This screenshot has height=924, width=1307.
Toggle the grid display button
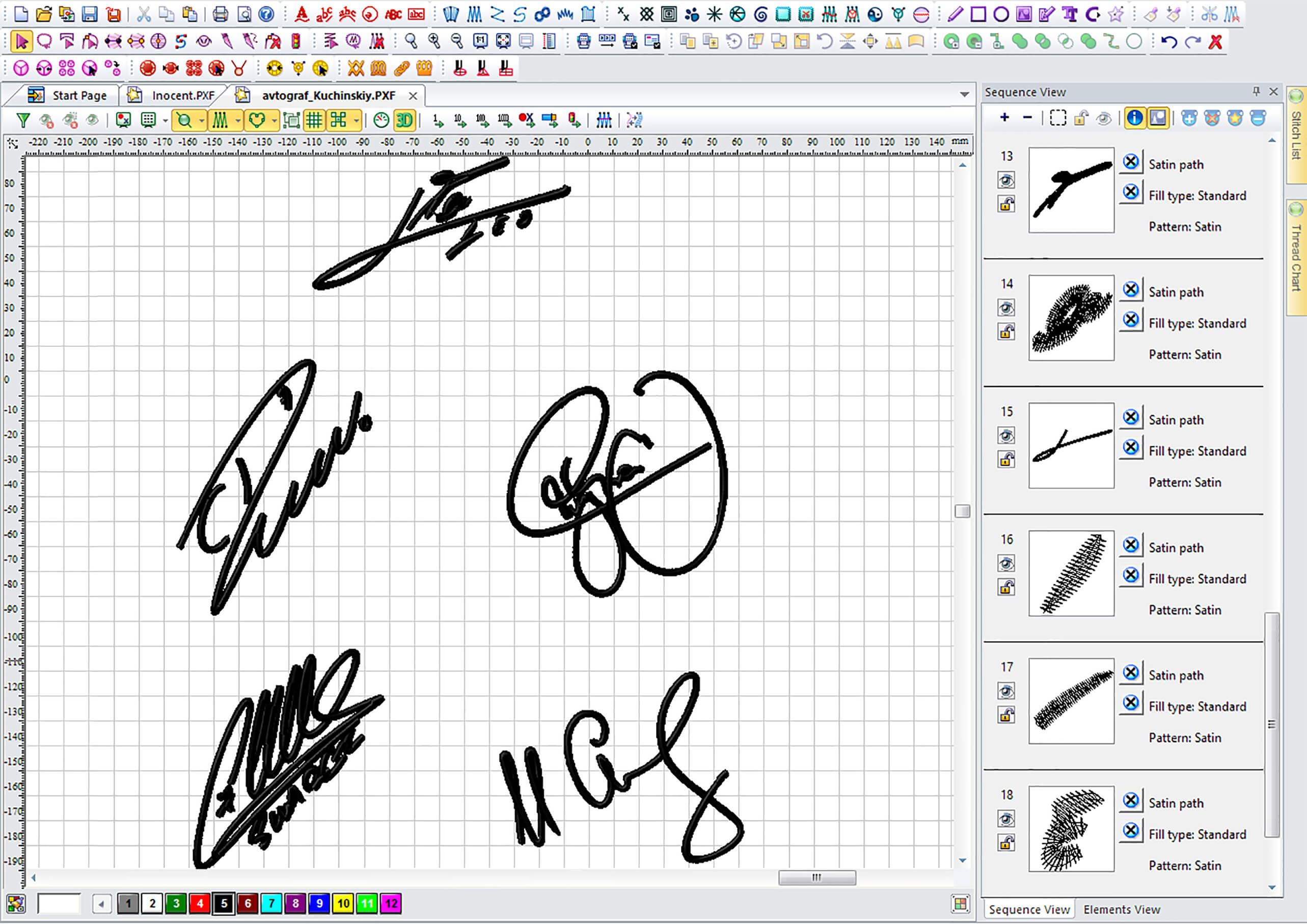(x=314, y=120)
